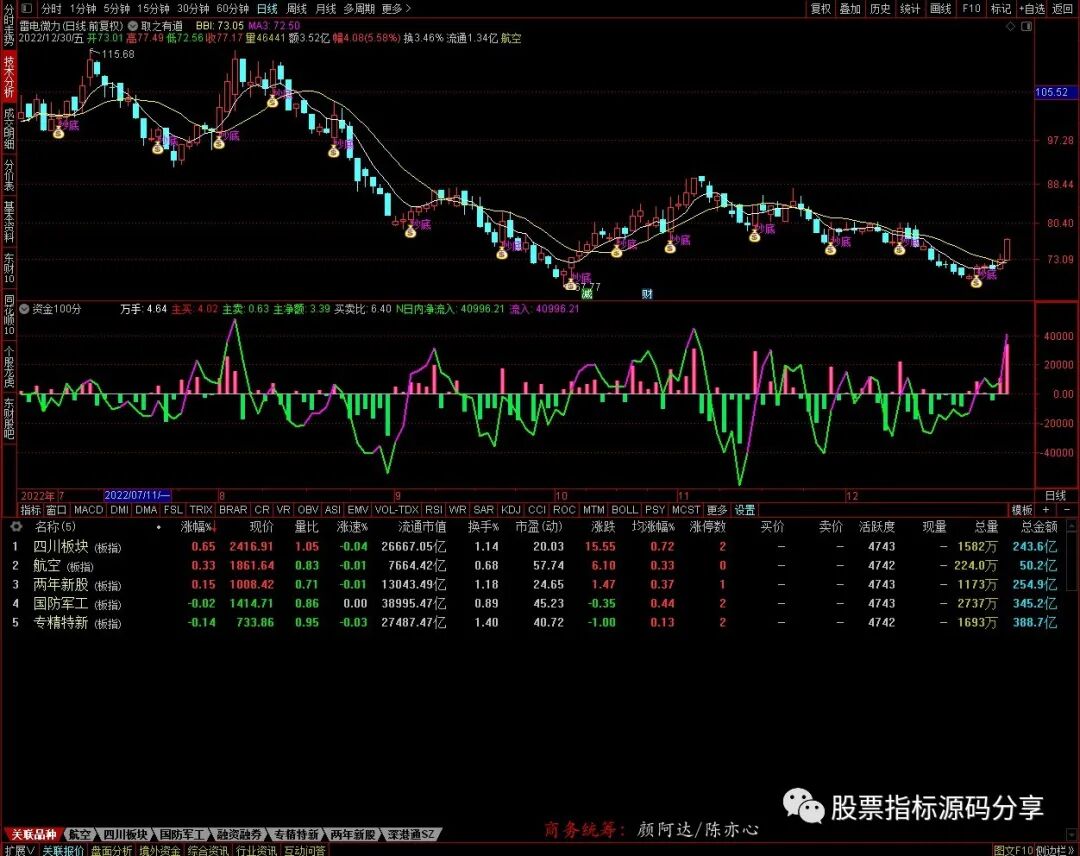Click the plus button next to 模板
Image resolution: width=1080 pixels, height=856 pixels.
[x=1046, y=510]
